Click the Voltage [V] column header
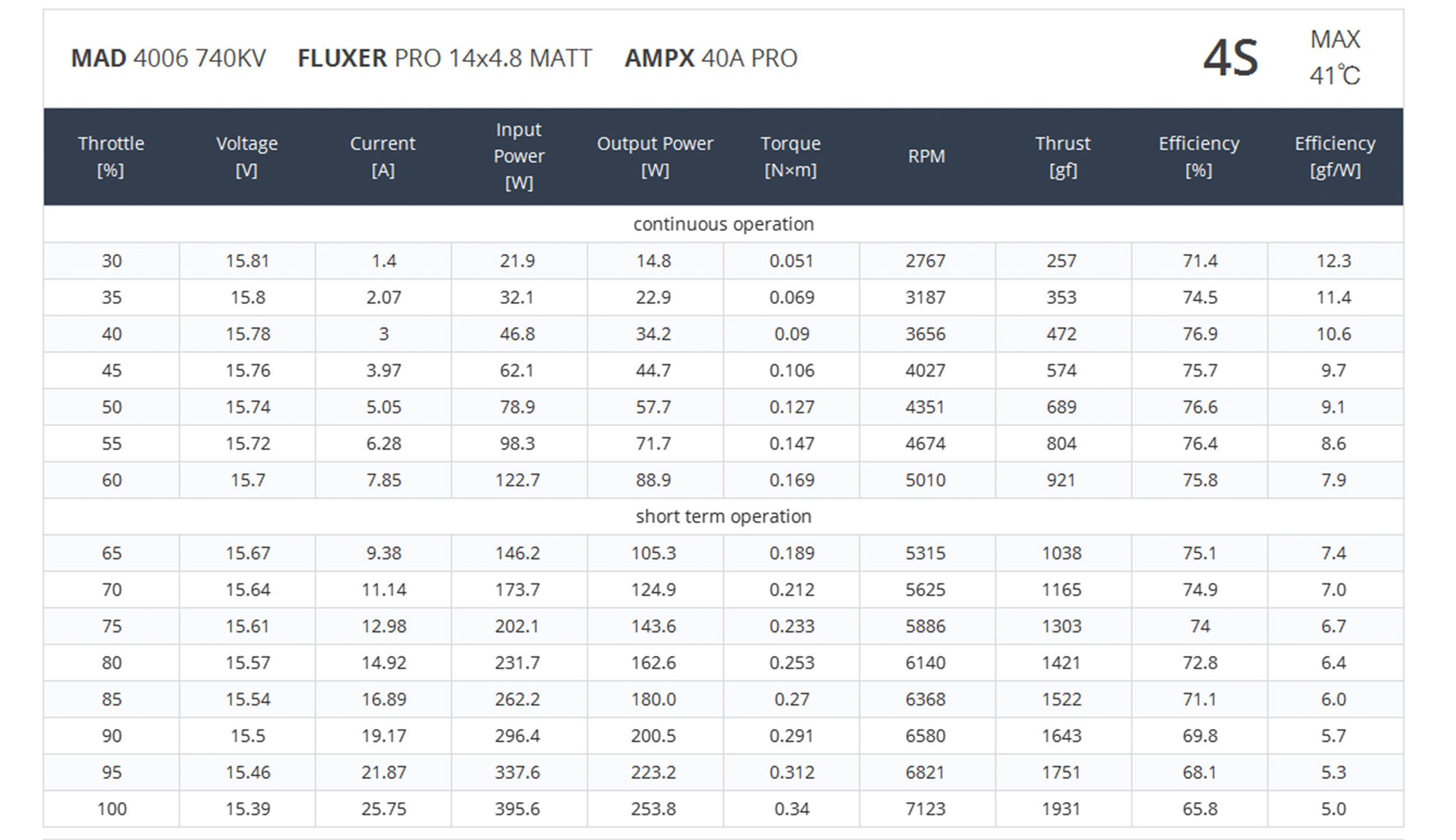 click(248, 157)
